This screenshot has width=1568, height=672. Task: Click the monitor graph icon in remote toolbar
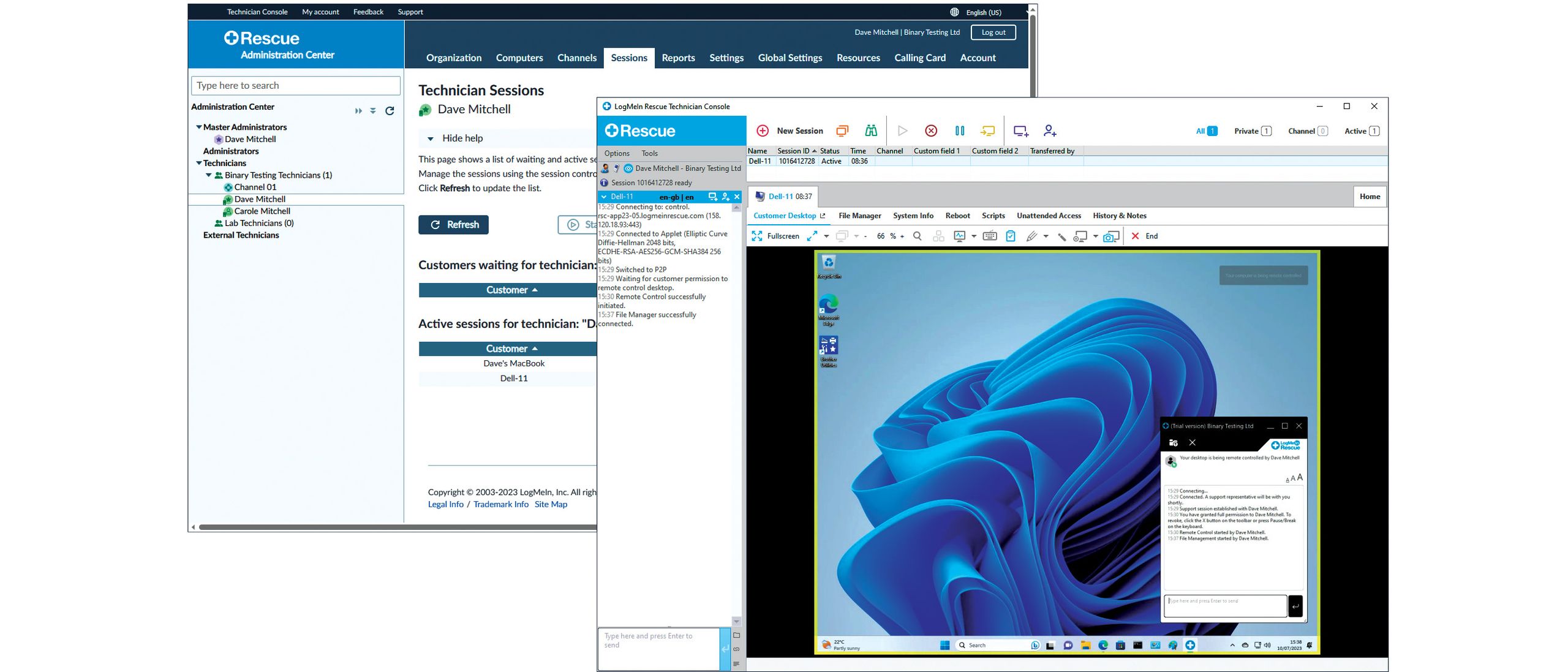tap(959, 236)
